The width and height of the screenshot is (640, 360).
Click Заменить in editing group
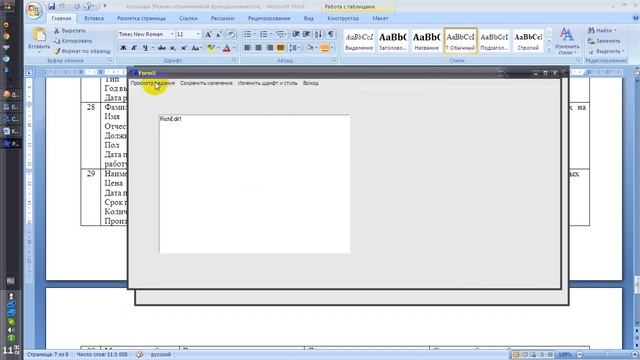604,41
